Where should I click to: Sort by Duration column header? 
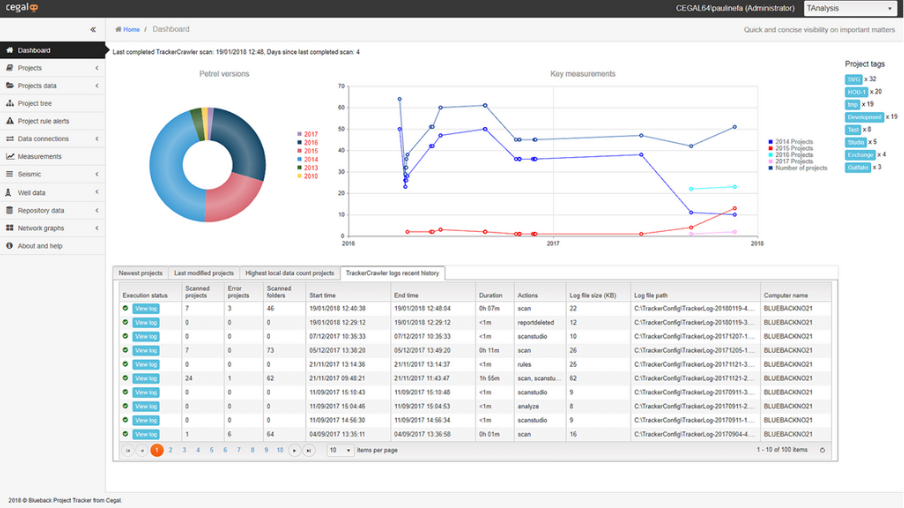[x=491, y=295]
